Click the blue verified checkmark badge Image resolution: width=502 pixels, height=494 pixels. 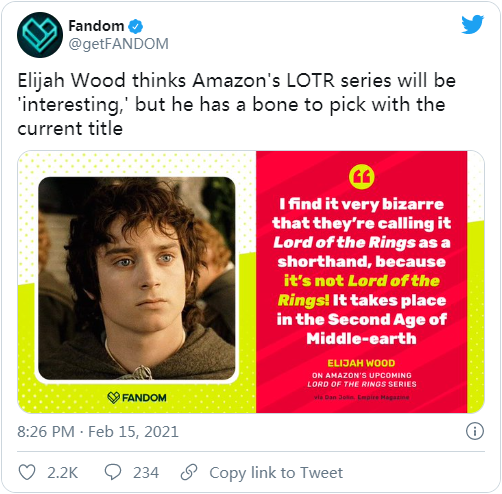tap(136, 27)
